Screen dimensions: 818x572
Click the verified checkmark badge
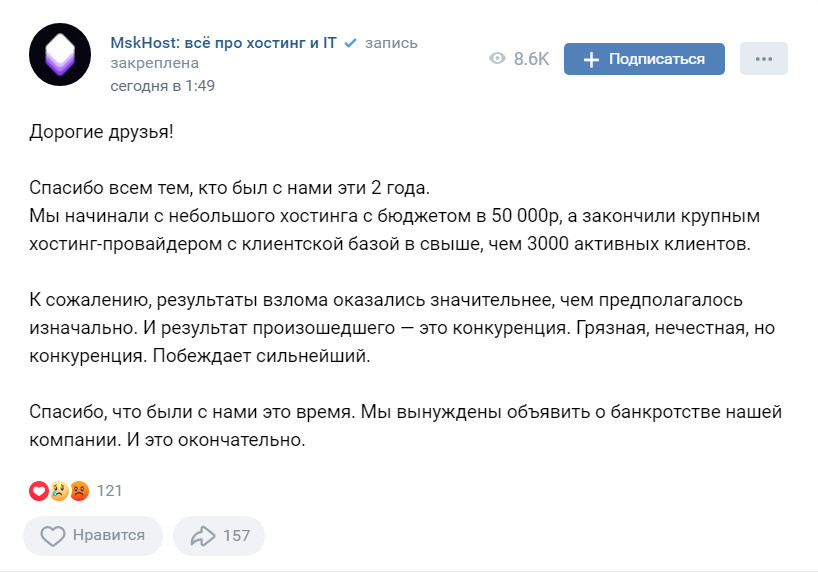[350, 43]
